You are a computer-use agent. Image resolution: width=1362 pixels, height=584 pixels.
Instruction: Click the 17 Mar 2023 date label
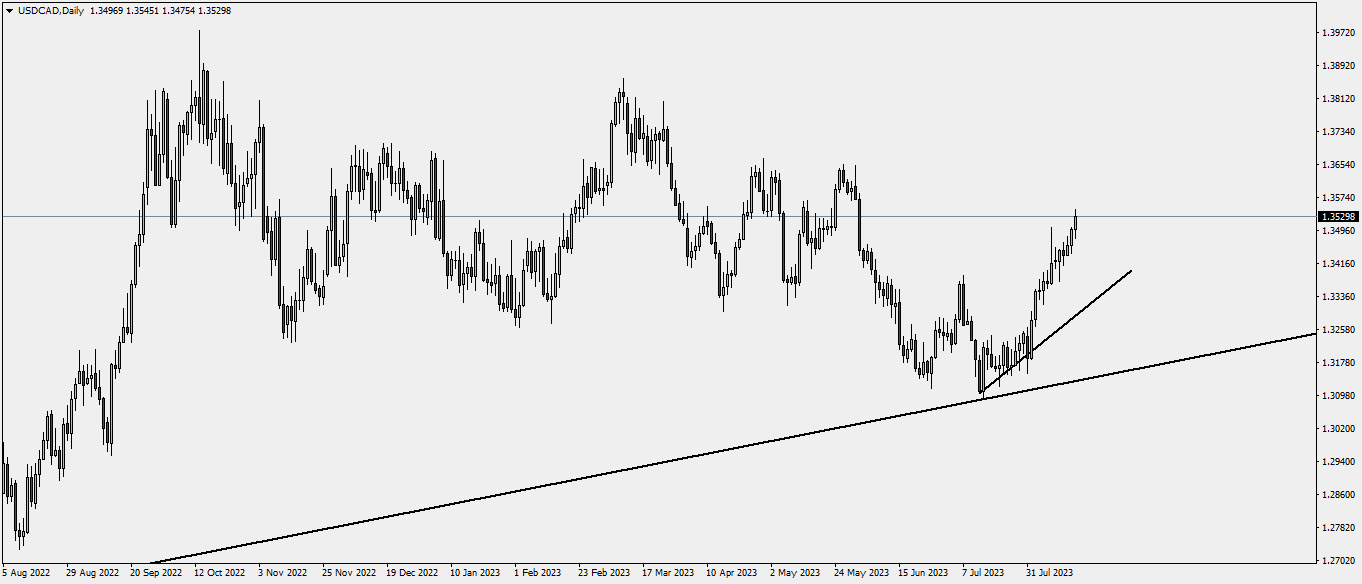click(668, 574)
